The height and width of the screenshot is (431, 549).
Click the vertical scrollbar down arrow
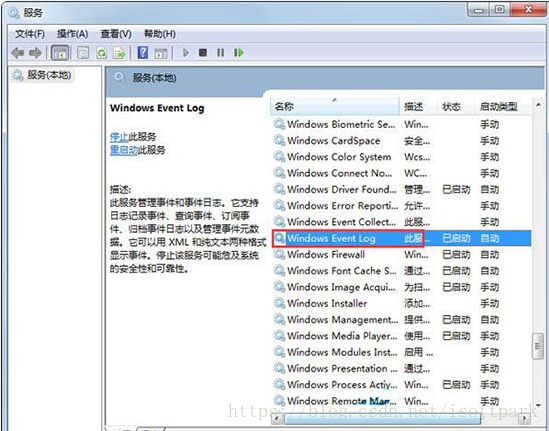point(538,405)
